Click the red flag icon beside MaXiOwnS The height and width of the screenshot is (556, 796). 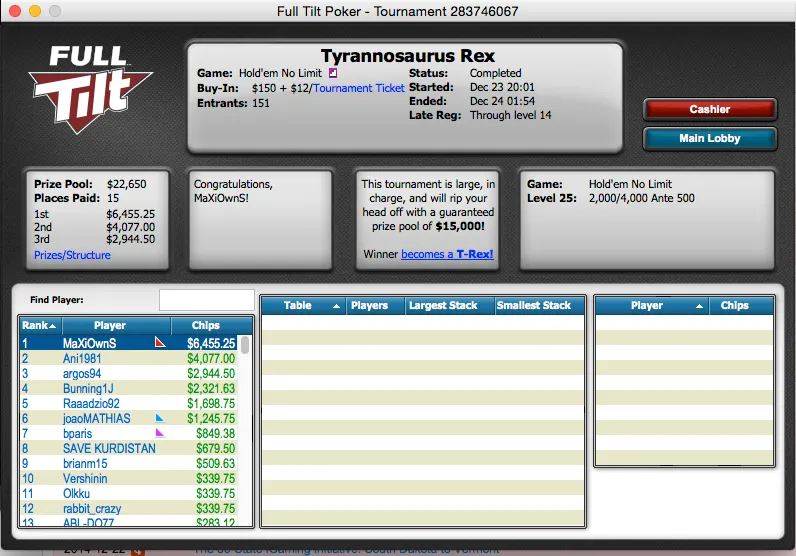[x=158, y=343]
